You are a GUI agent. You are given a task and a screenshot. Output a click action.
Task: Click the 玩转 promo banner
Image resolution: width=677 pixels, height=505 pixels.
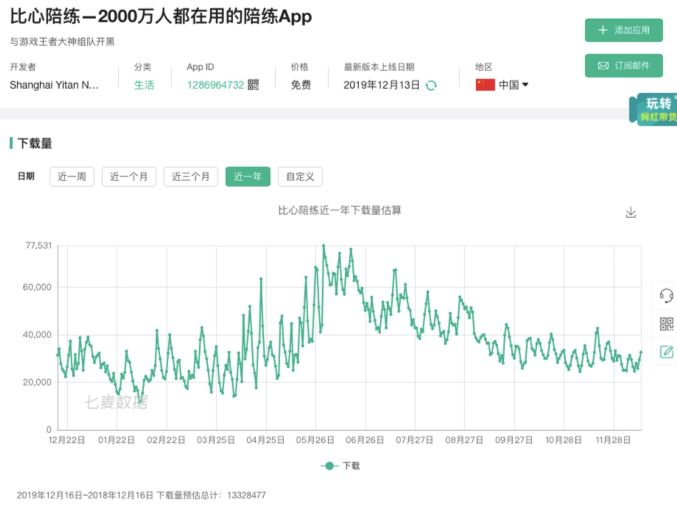tap(654, 110)
